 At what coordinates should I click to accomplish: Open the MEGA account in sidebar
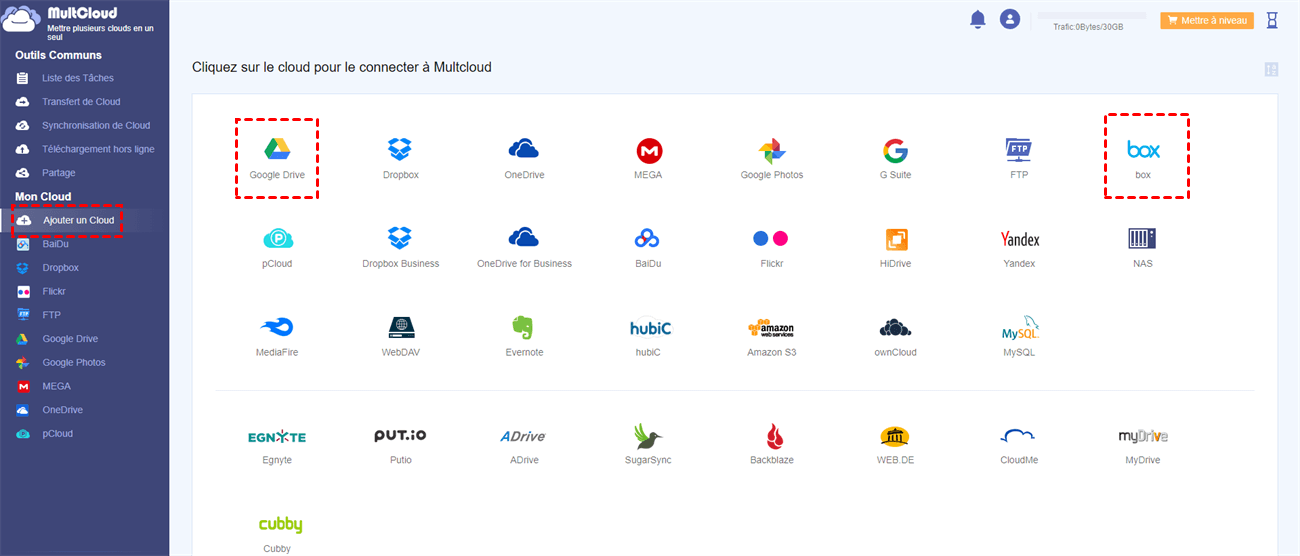(56, 386)
